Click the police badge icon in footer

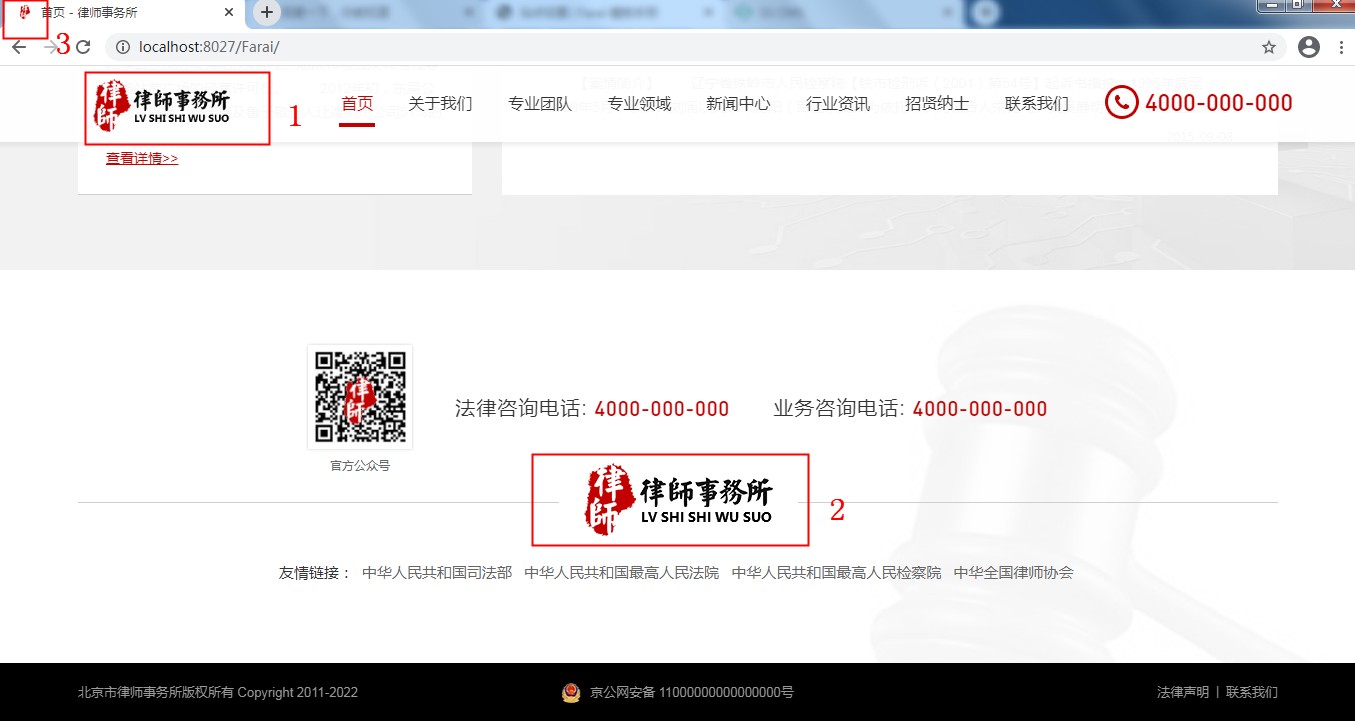571,692
